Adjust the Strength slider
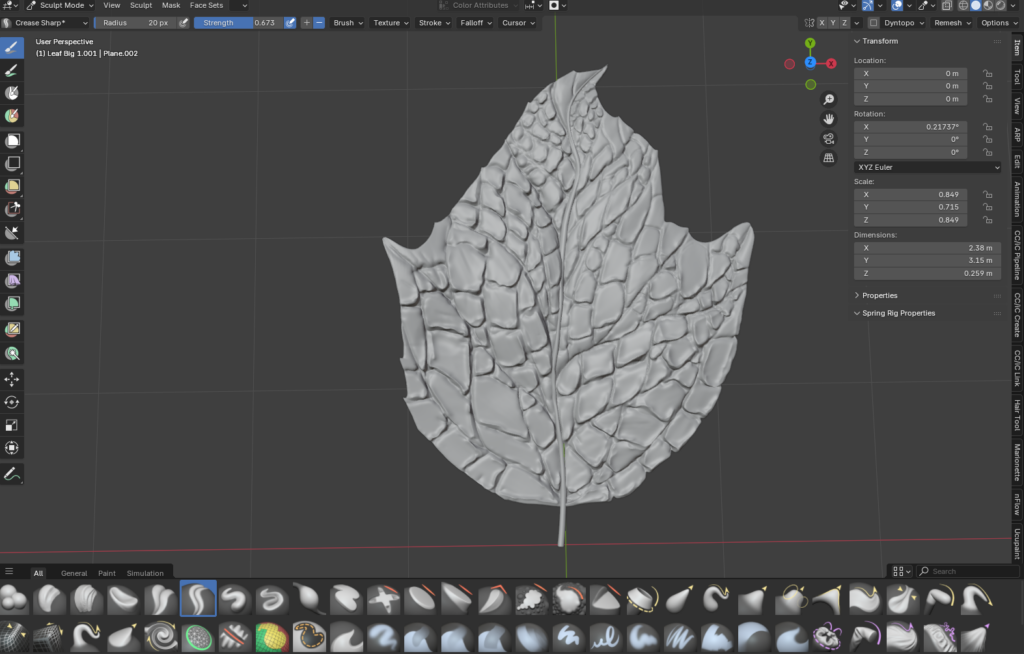Image resolution: width=1024 pixels, height=654 pixels. tap(238, 23)
